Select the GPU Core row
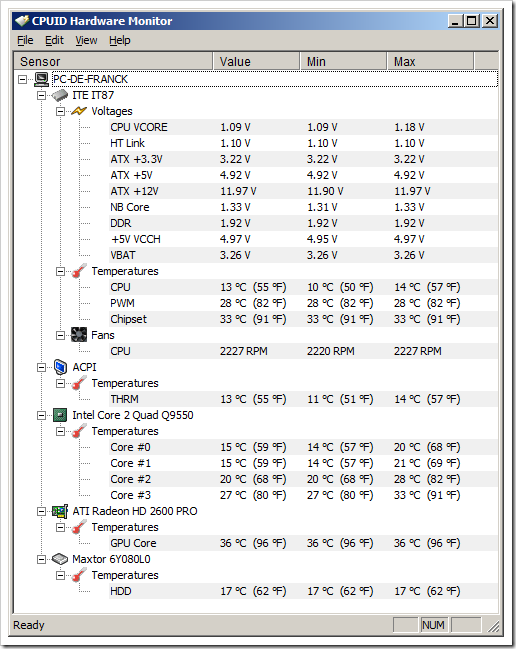 click(303, 543)
